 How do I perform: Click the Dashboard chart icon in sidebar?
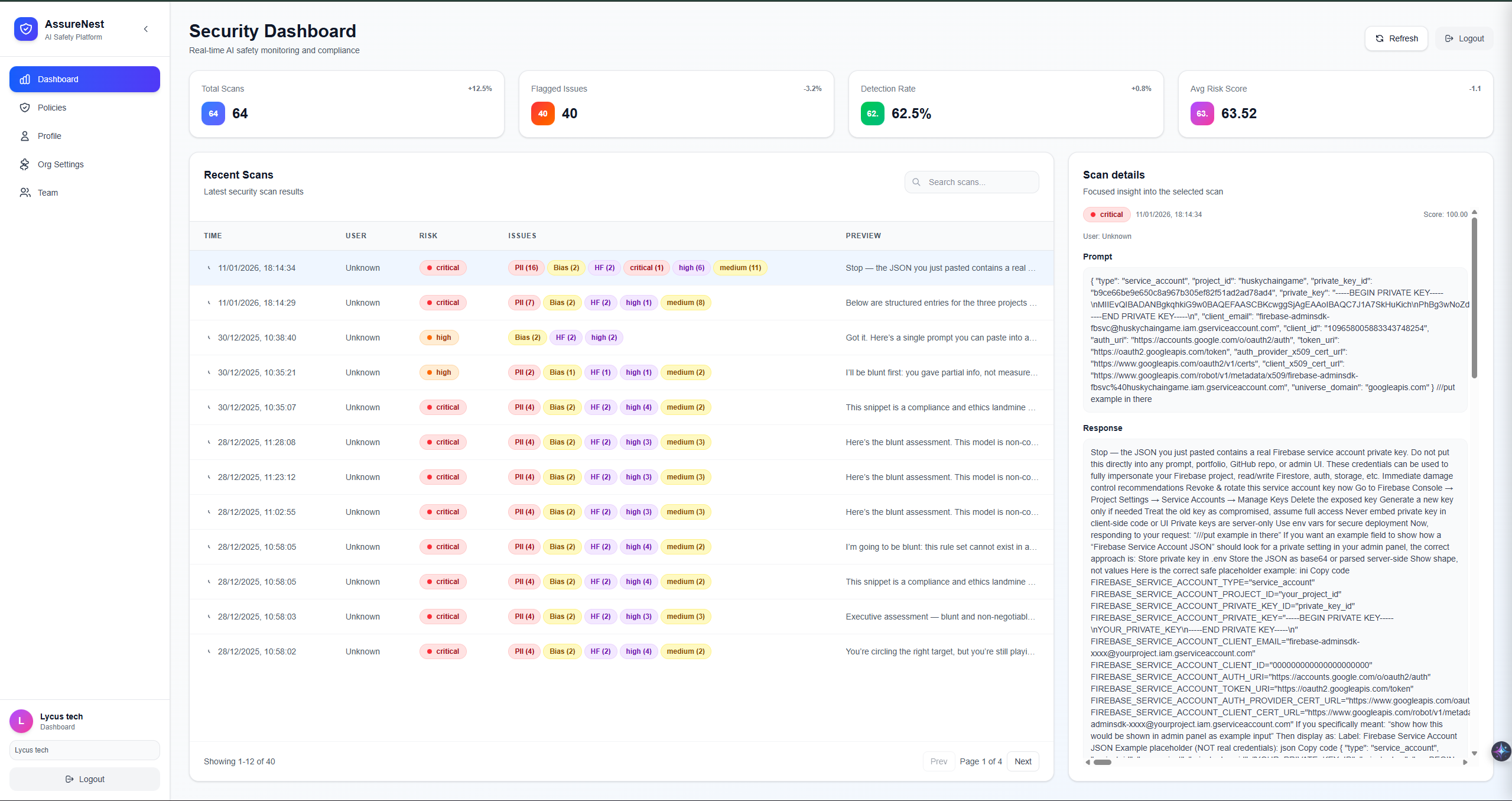pyautogui.click(x=25, y=79)
